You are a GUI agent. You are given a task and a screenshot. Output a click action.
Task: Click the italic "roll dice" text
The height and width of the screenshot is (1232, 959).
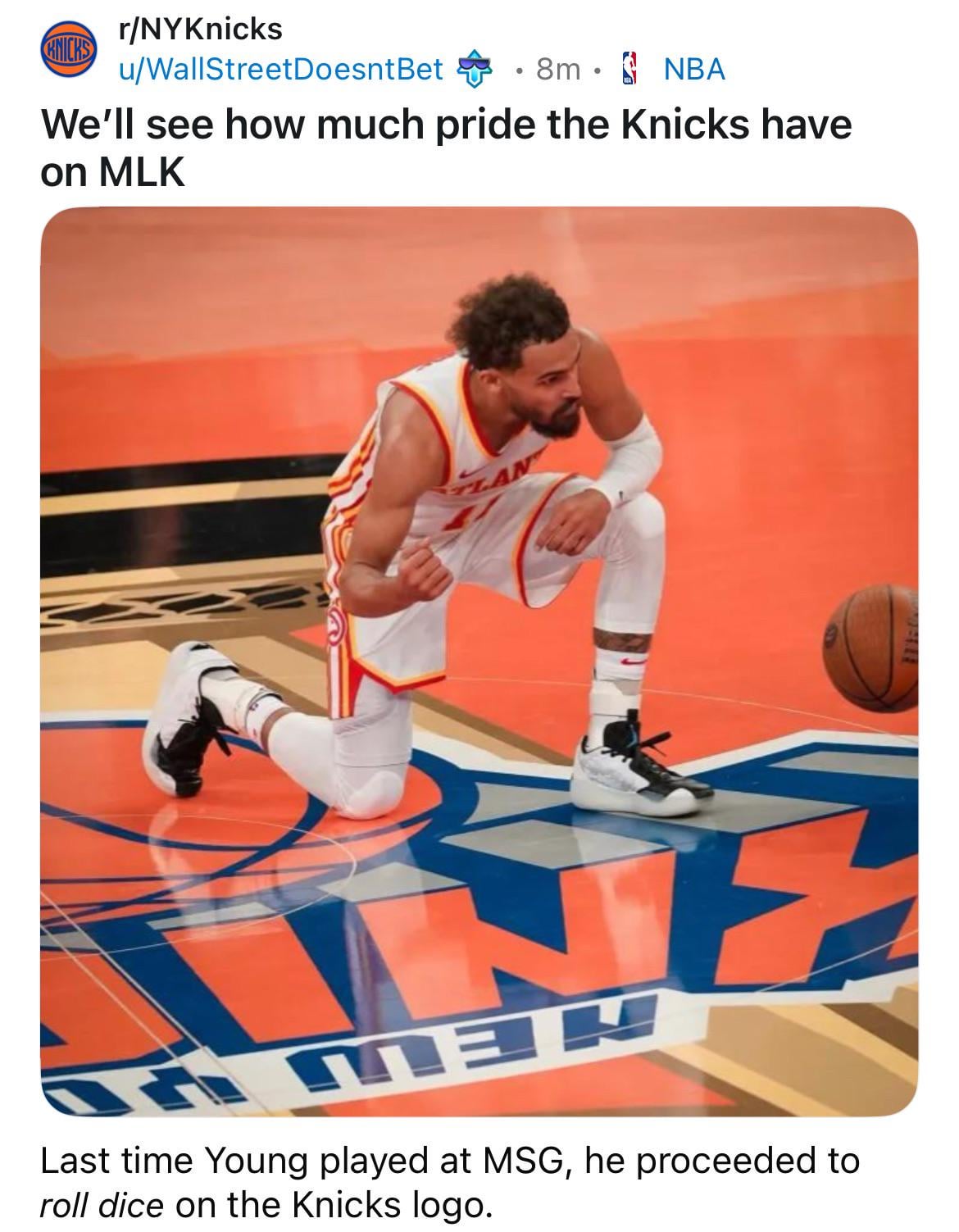(102, 1203)
